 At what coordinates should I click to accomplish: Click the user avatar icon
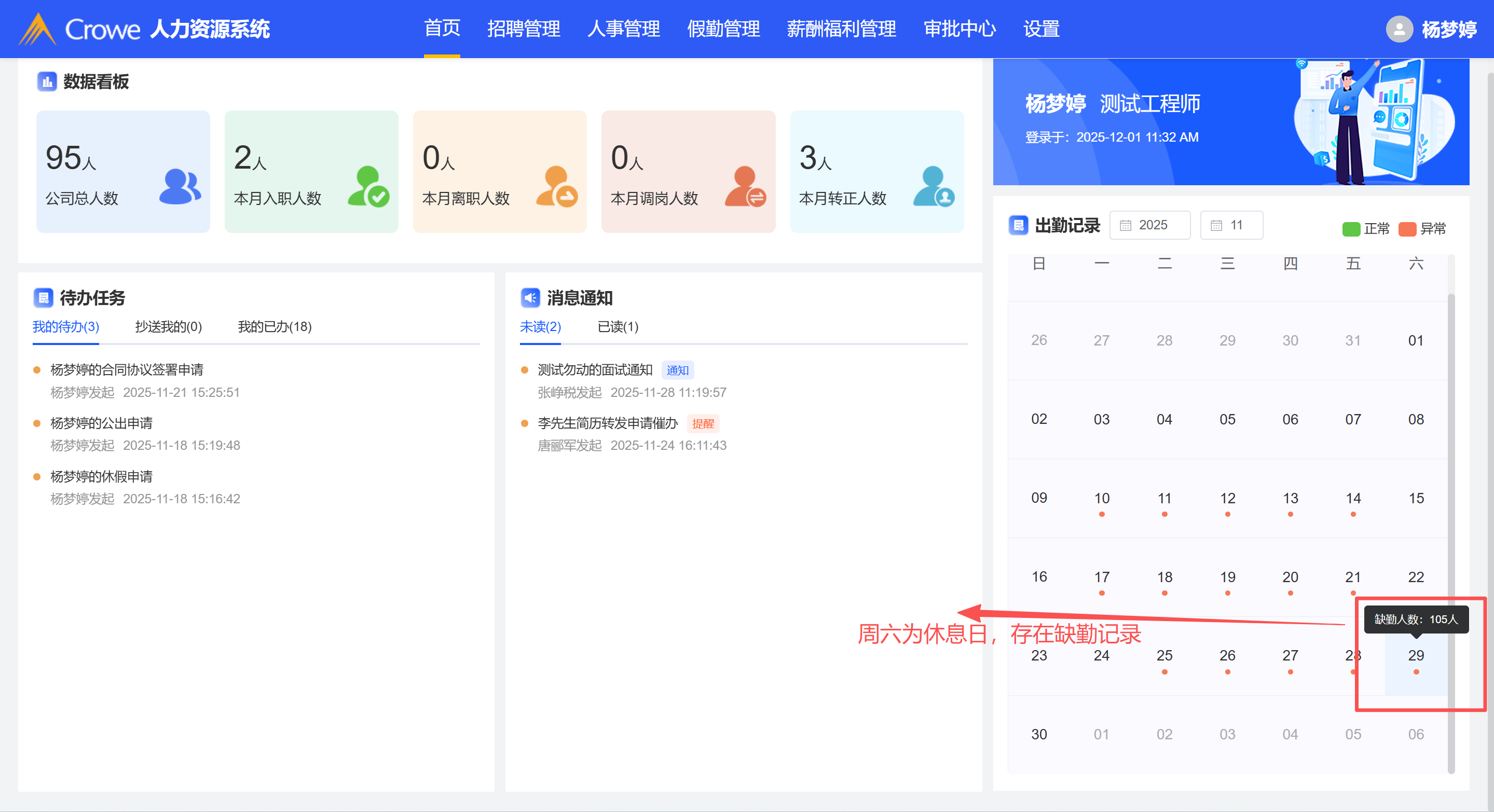click(x=1399, y=29)
